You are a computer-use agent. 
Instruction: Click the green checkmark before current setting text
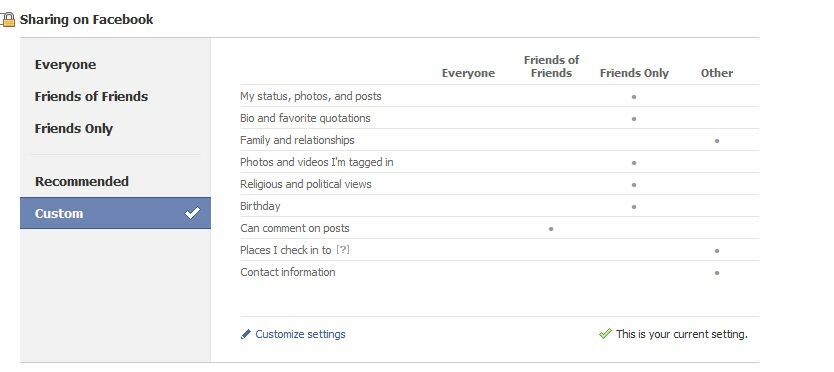click(605, 334)
